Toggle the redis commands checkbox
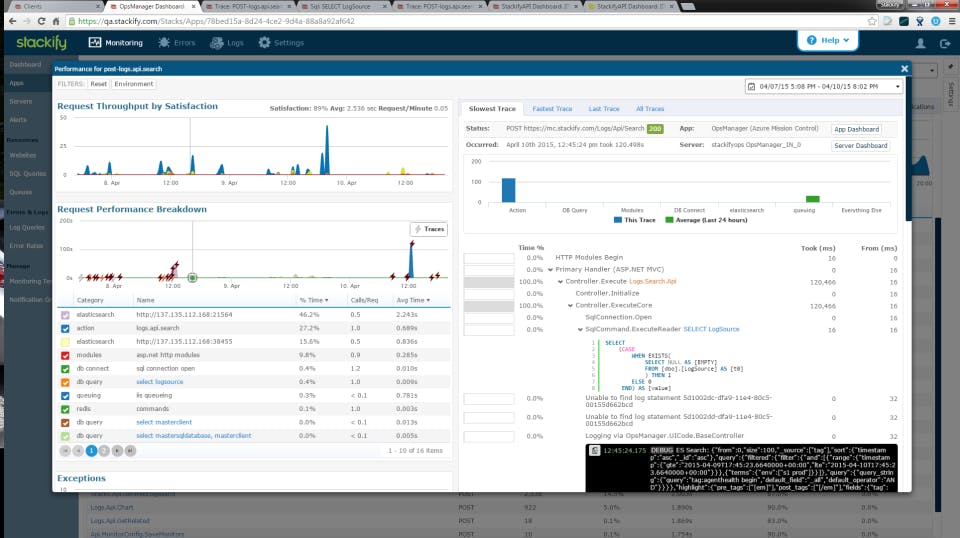Image resolution: width=960 pixels, height=538 pixels. (x=66, y=409)
